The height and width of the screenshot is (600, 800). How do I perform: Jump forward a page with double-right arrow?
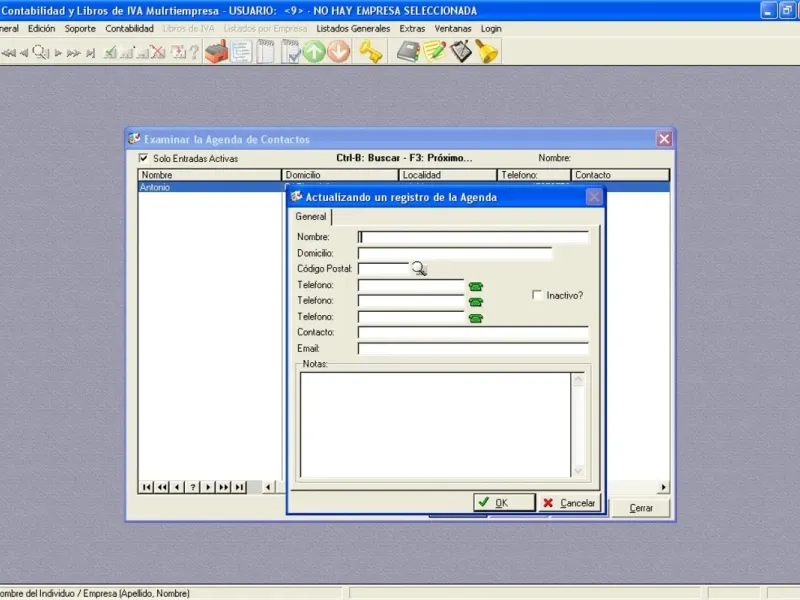pos(223,487)
